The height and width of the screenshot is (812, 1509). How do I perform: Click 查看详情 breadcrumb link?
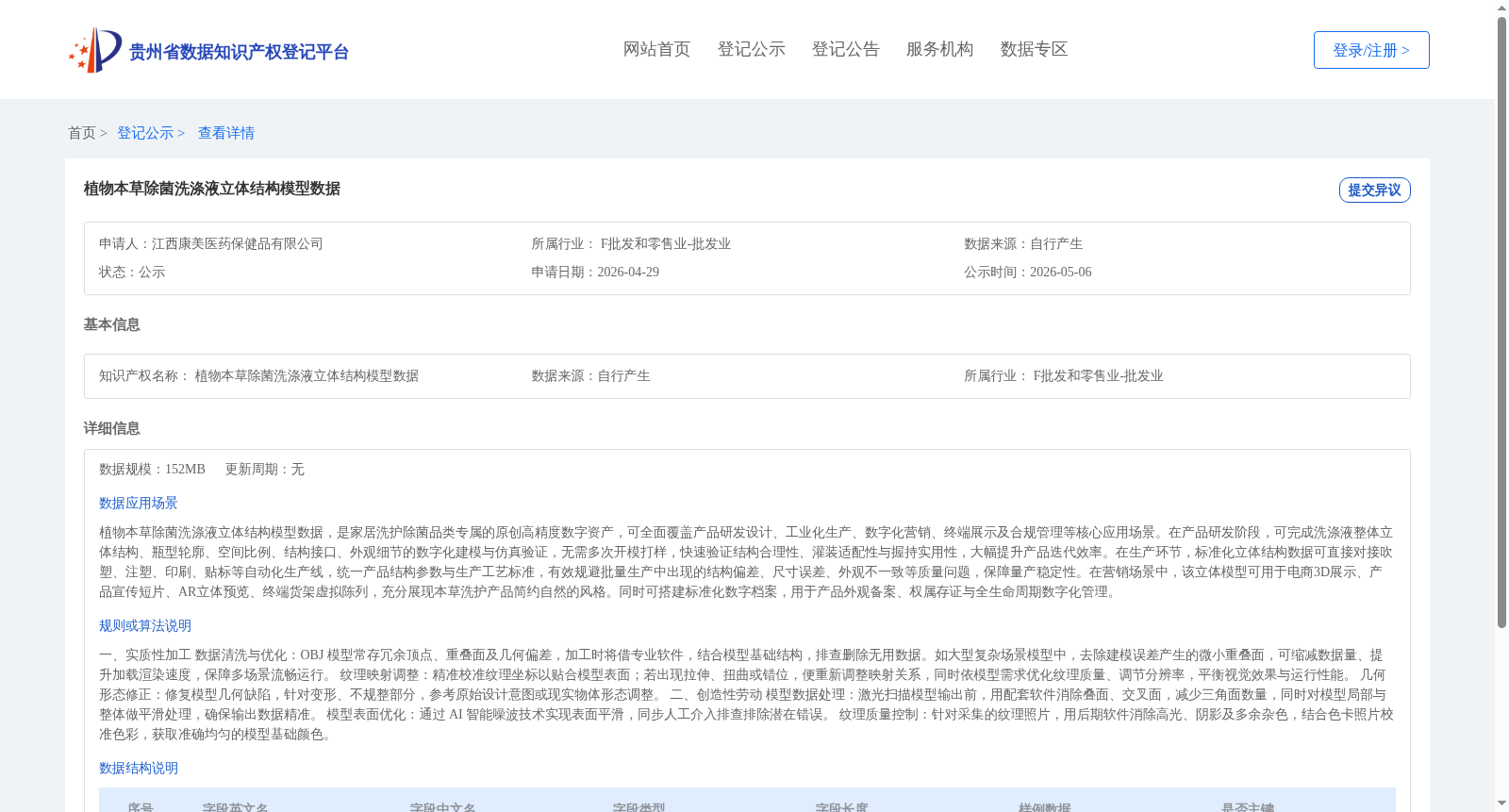[226, 133]
